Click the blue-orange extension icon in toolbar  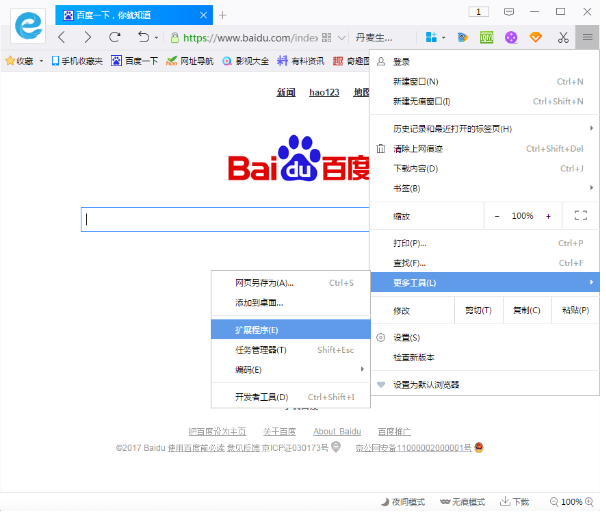tap(462, 37)
